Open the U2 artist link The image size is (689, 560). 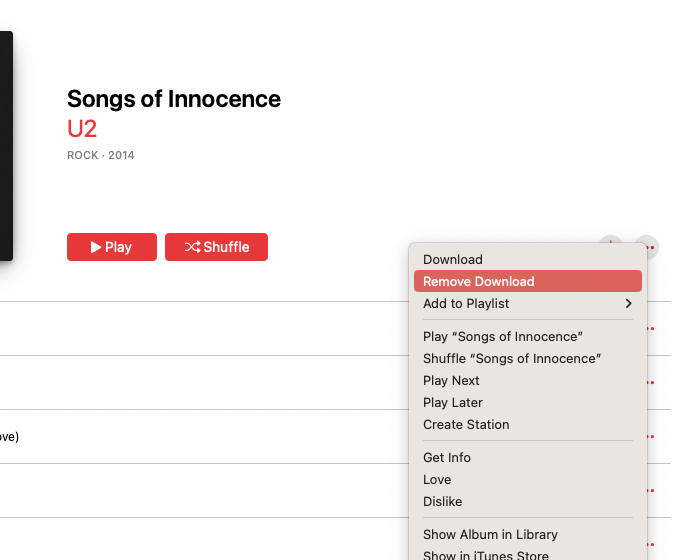(82, 129)
